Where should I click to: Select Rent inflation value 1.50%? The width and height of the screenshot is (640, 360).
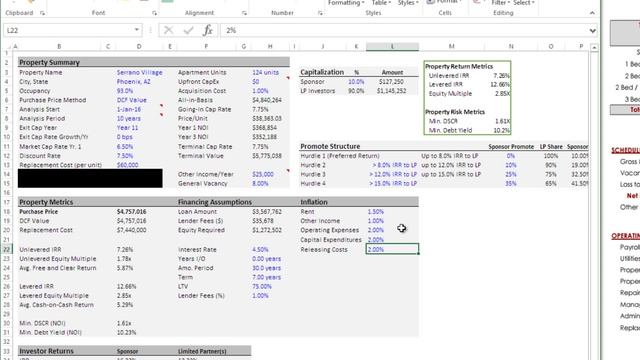tap(376, 212)
